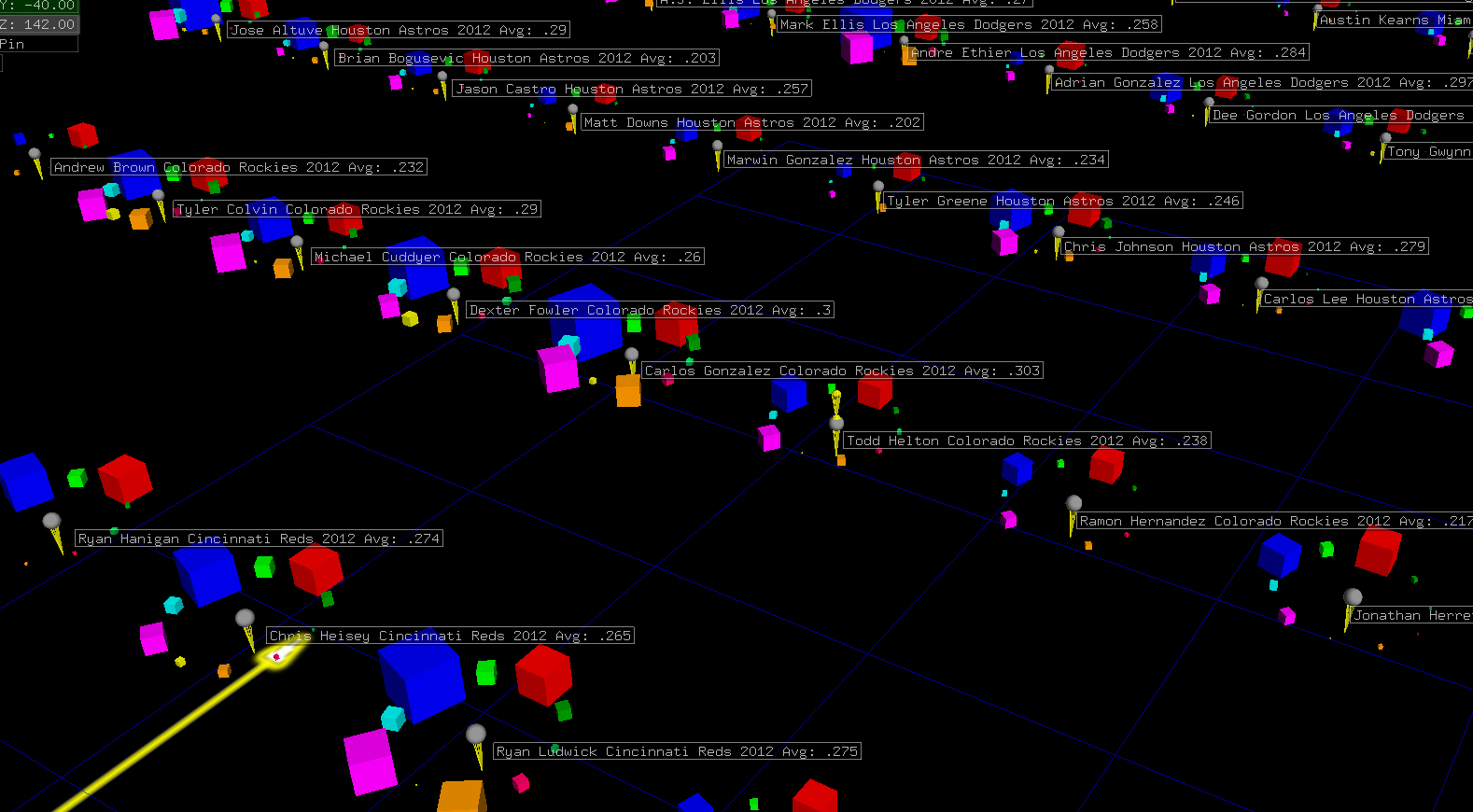Viewport: 1473px width, 812px height.
Task: Select the pin beside Jonathan Herrera label
Action: point(1352,599)
